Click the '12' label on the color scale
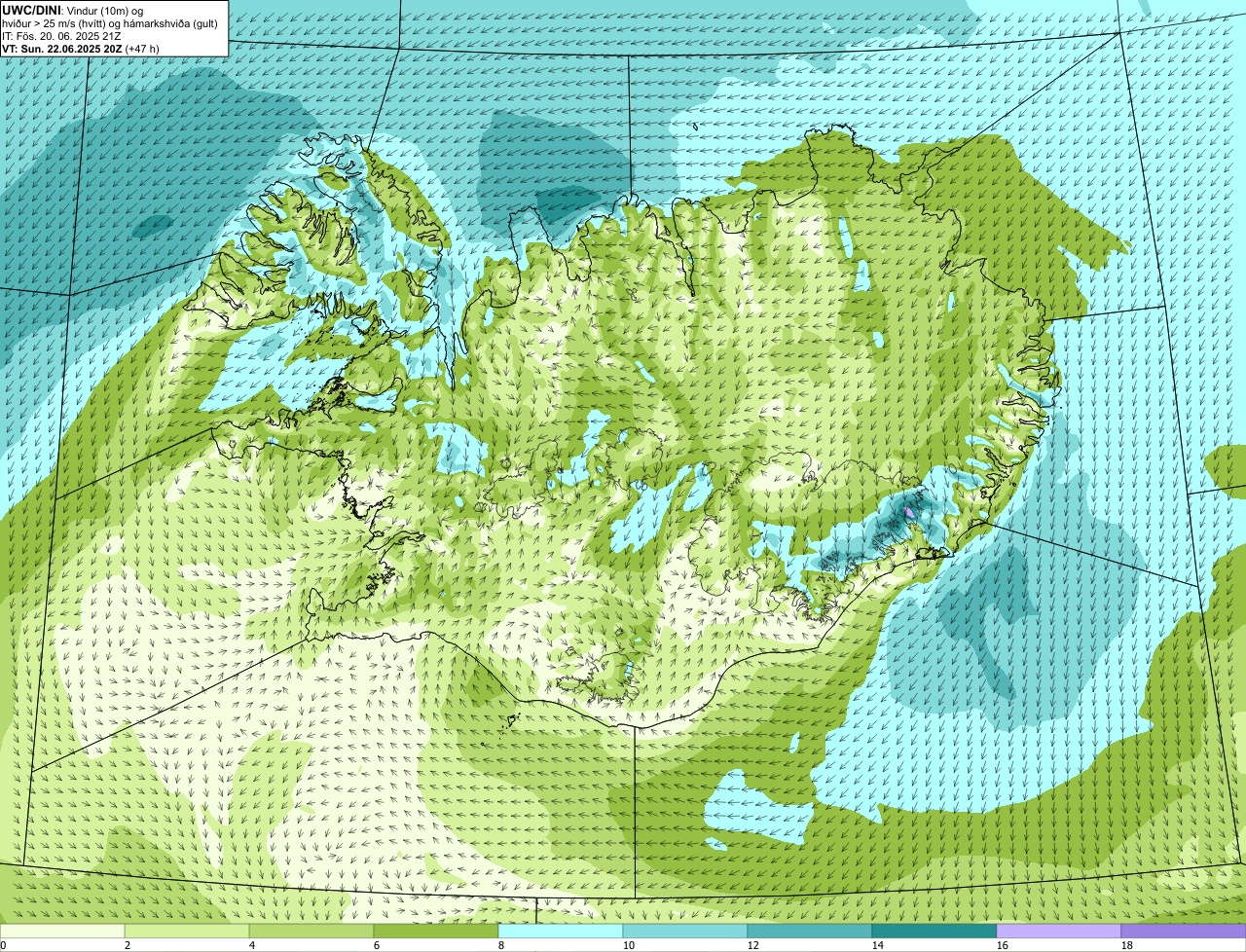 (753, 945)
